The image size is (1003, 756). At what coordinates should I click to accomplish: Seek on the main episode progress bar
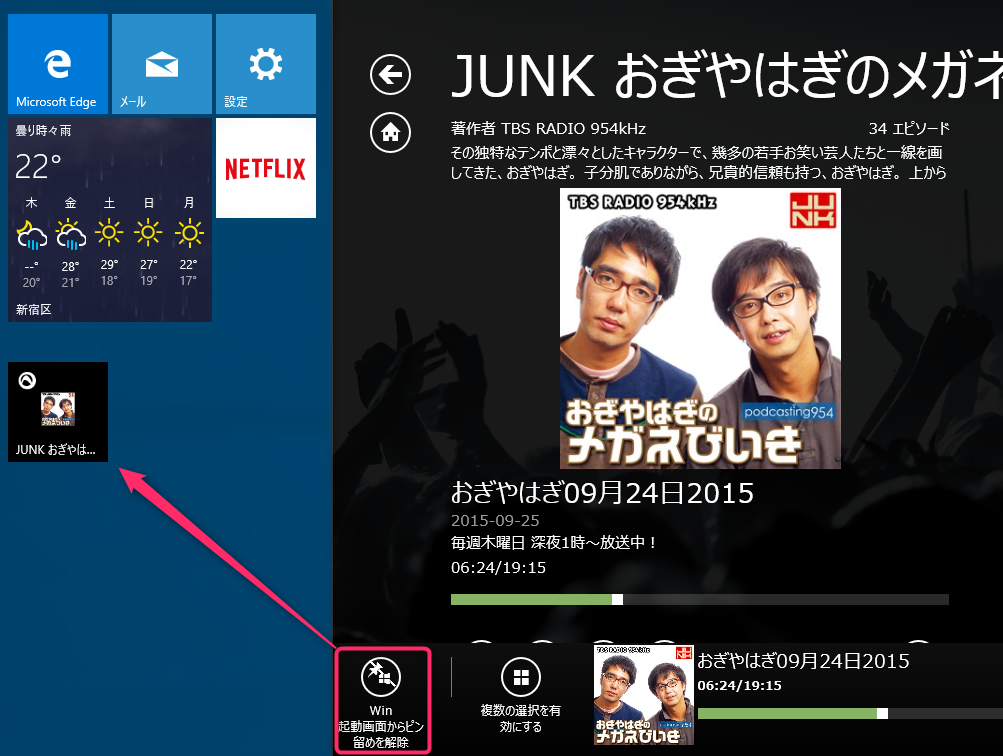tap(700, 599)
